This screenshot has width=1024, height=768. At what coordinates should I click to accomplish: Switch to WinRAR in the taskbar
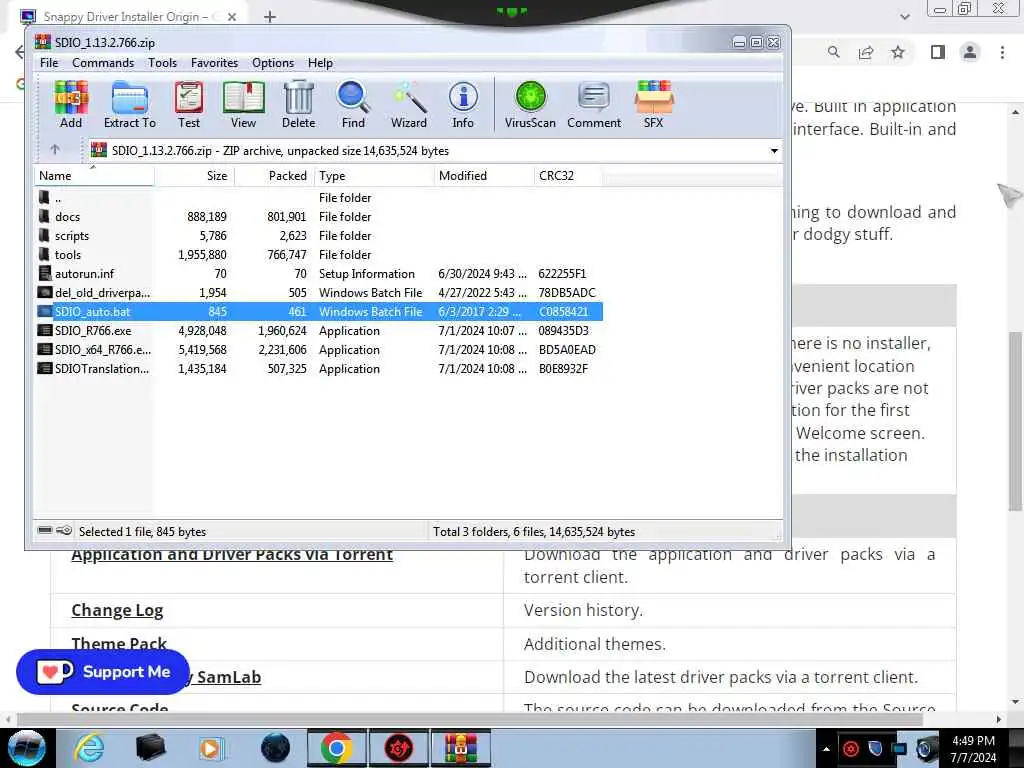coord(461,748)
